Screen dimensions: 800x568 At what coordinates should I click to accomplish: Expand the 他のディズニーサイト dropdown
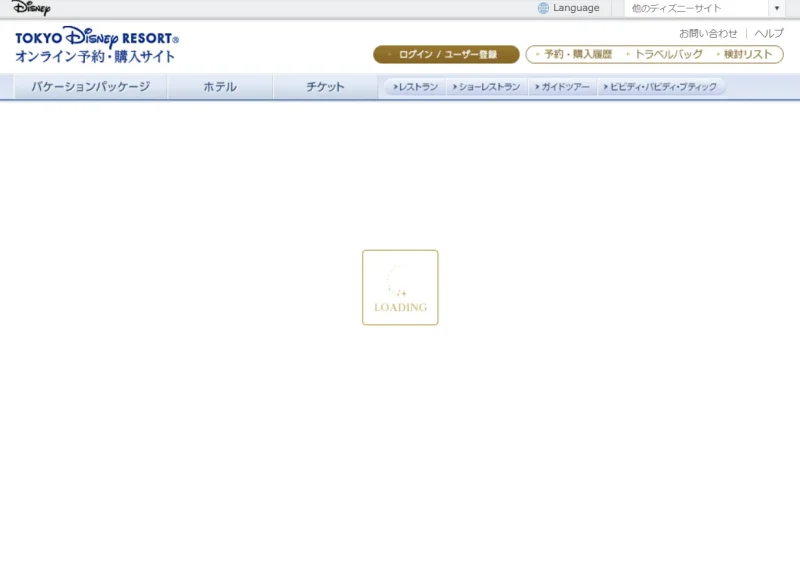coord(704,8)
